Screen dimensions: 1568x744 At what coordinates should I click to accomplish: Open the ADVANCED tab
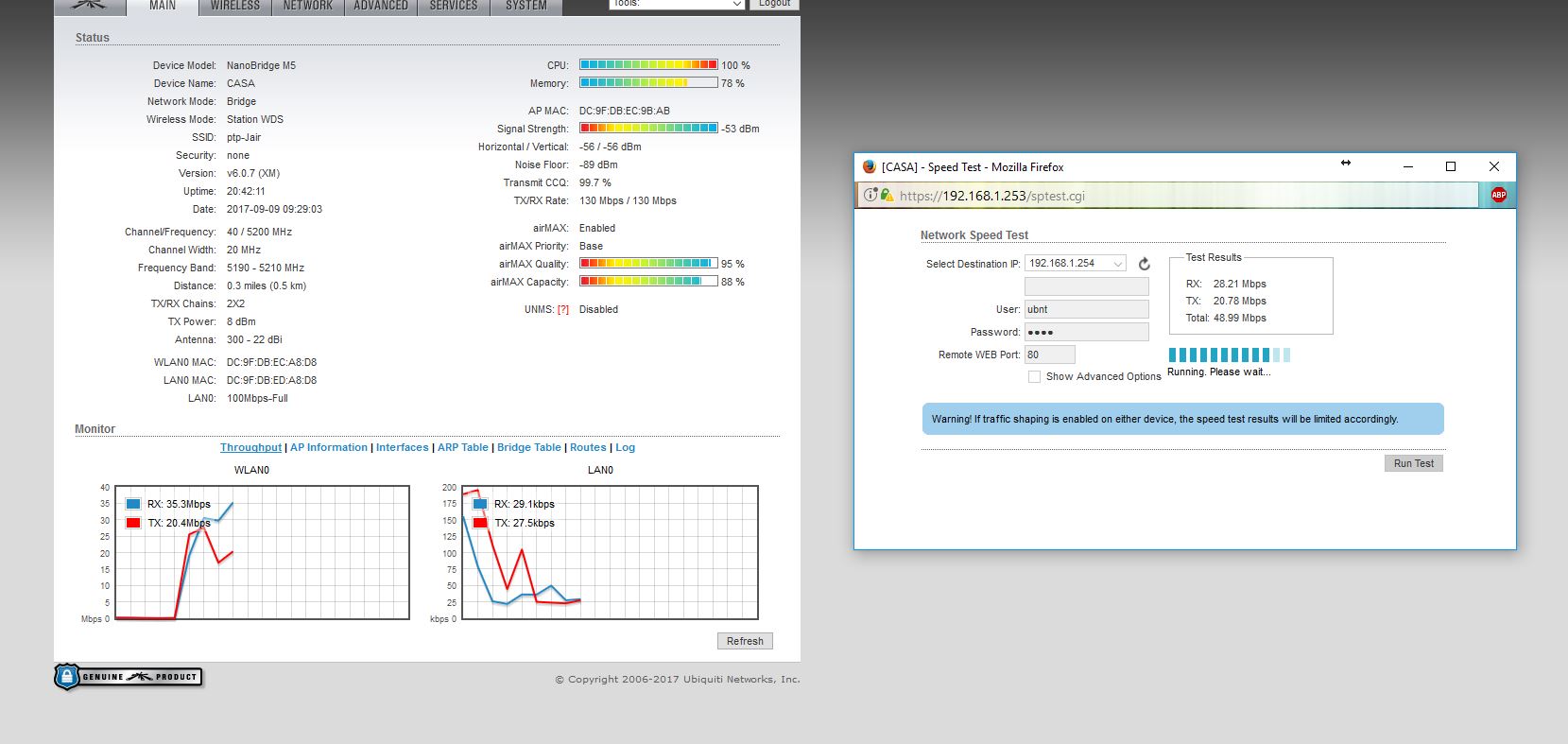[x=381, y=7]
